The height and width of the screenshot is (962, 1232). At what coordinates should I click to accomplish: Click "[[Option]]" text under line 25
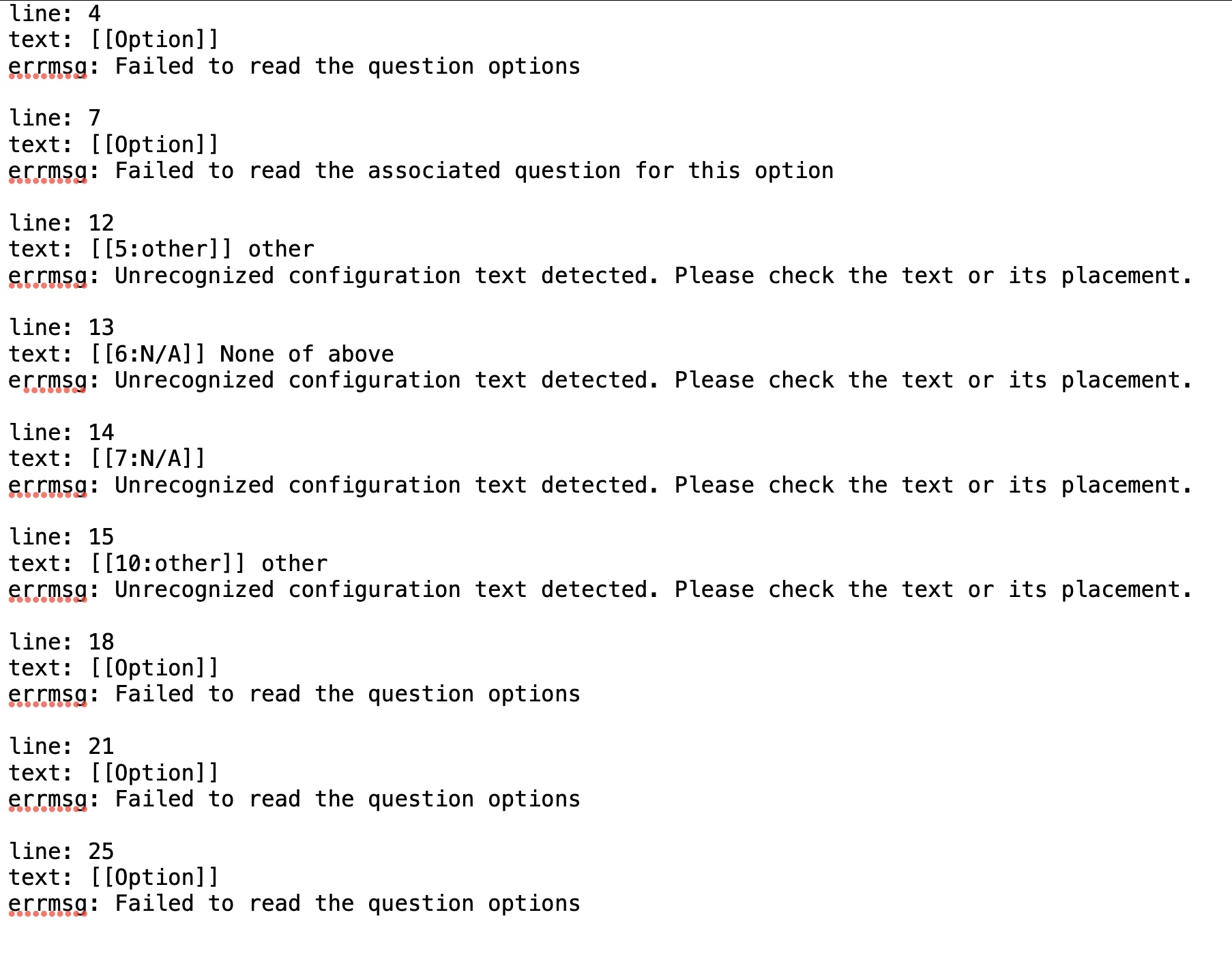click(x=155, y=877)
